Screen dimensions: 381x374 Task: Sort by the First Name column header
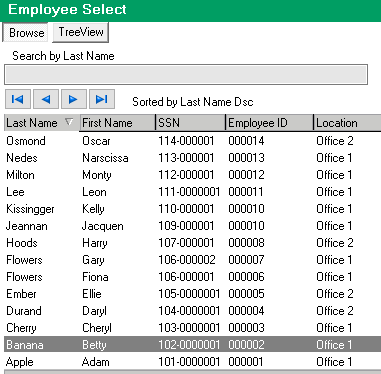117,123
